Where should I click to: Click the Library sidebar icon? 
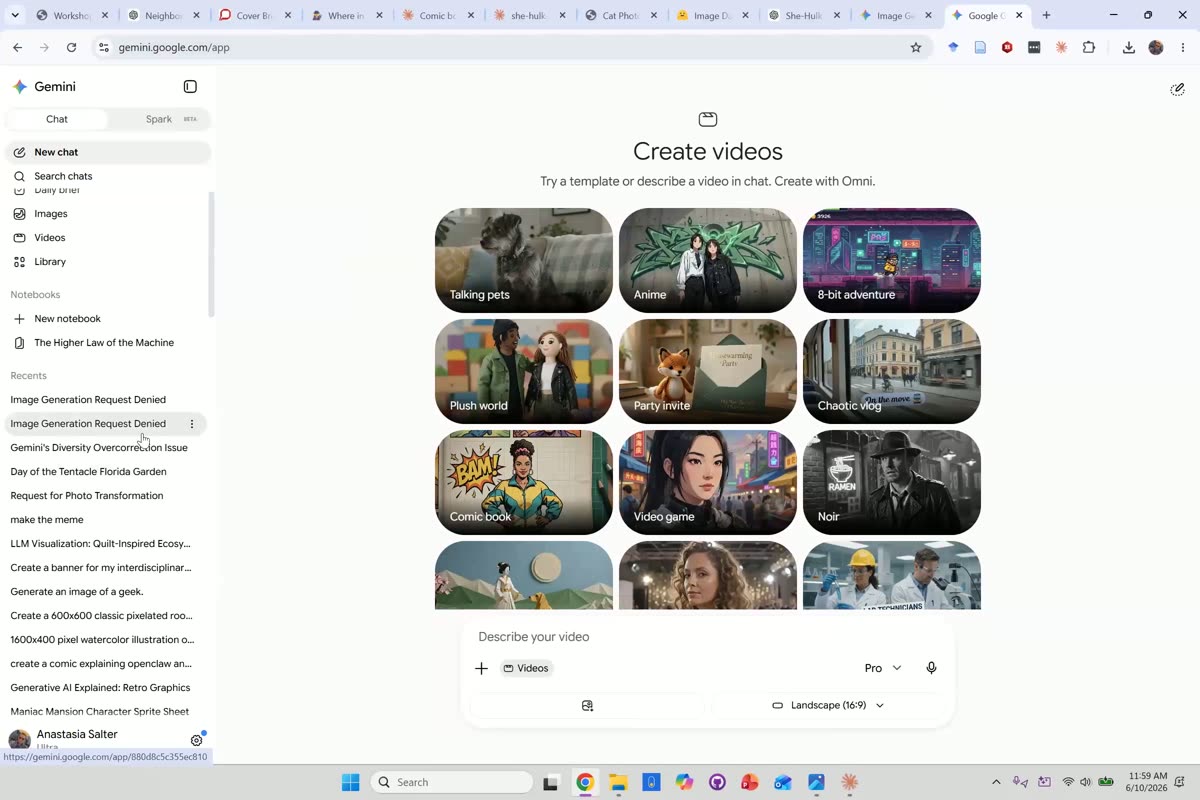tap(19, 262)
